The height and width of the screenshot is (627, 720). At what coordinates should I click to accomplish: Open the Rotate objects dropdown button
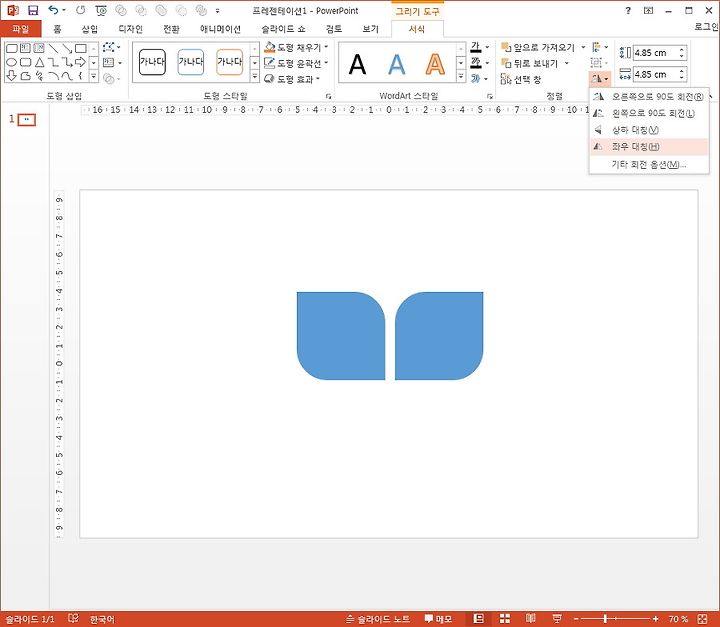pyautogui.click(x=600, y=79)
